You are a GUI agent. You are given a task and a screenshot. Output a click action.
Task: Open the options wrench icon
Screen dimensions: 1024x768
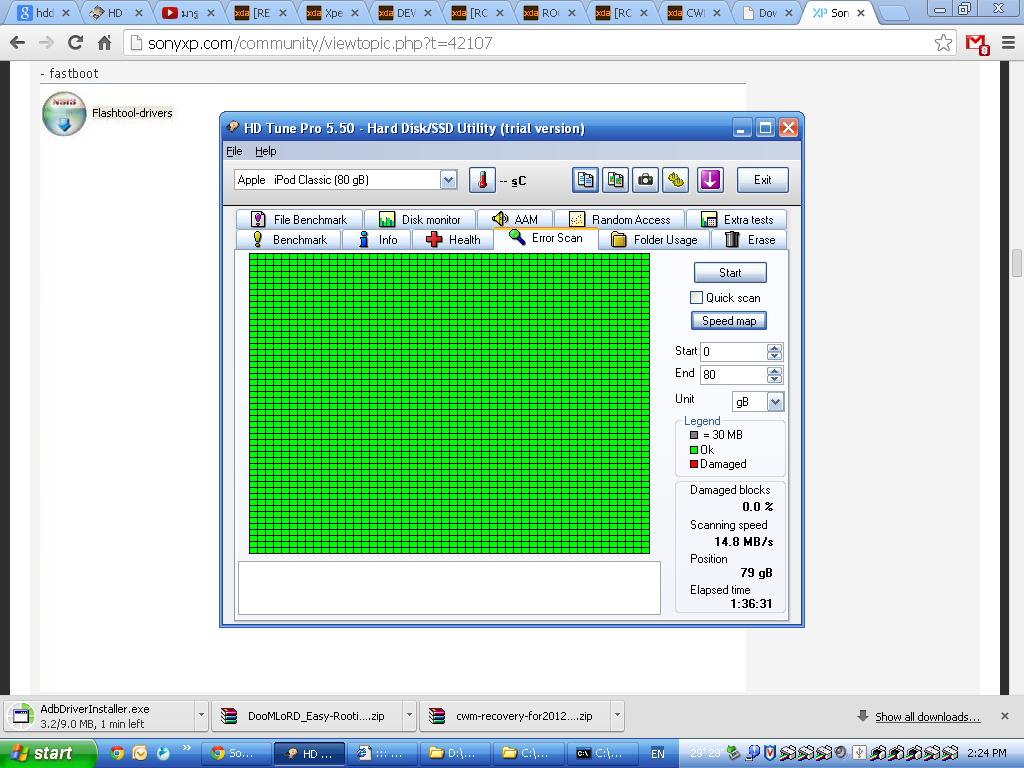[676, 180]
